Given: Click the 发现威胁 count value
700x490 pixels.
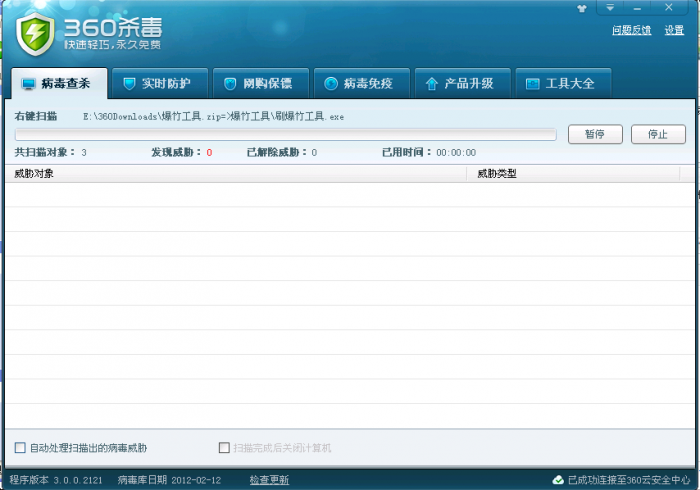Looking at the screenshot, I should click(209, 153).
